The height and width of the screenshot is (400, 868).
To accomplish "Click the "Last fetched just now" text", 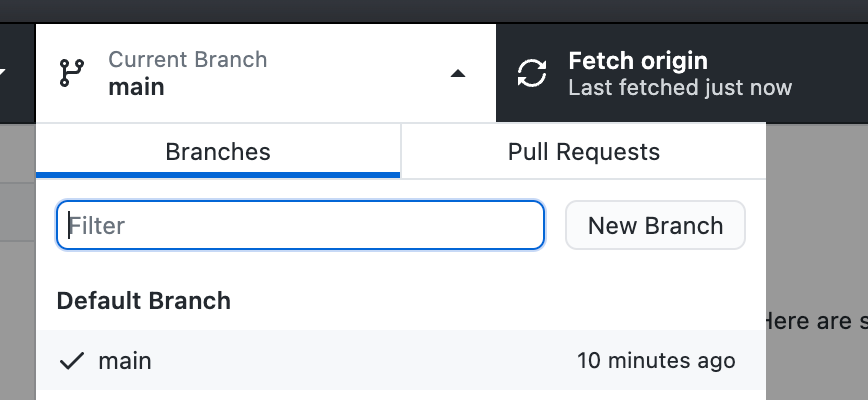I will [x=680, y=88].
